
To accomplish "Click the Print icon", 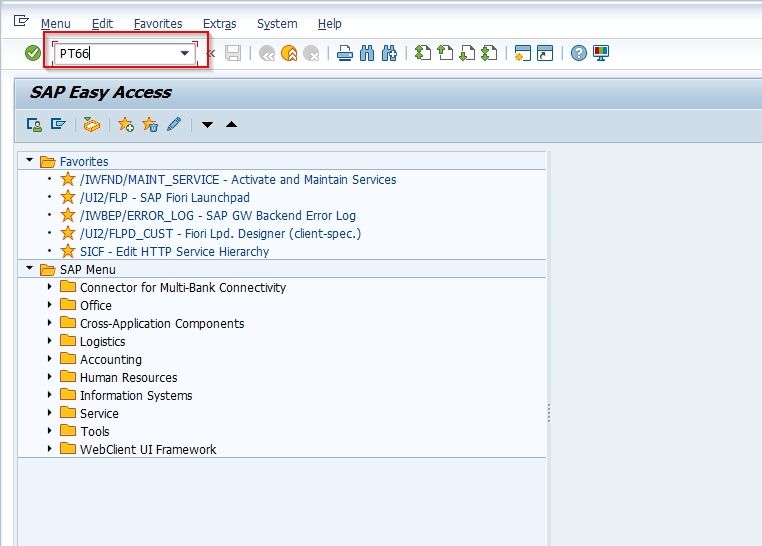I will (345, 53).
